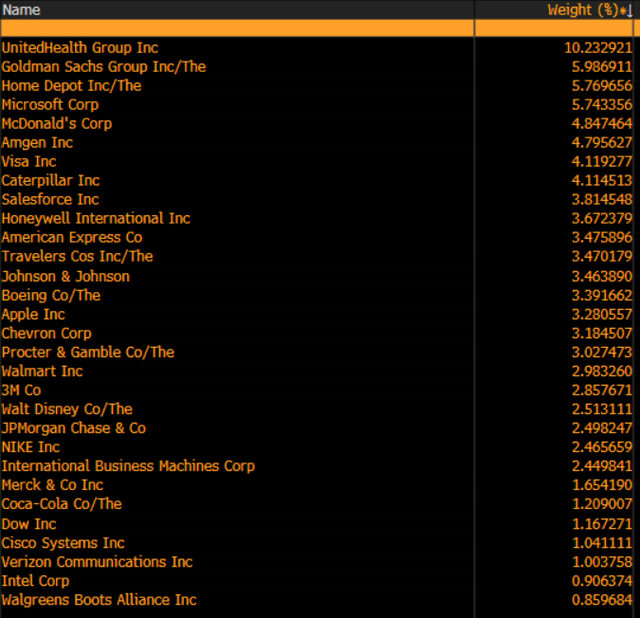The width and height of the screenshot is (640, 618).
Task: Click weight value 0.859684
Action: [x=602, y=600]
